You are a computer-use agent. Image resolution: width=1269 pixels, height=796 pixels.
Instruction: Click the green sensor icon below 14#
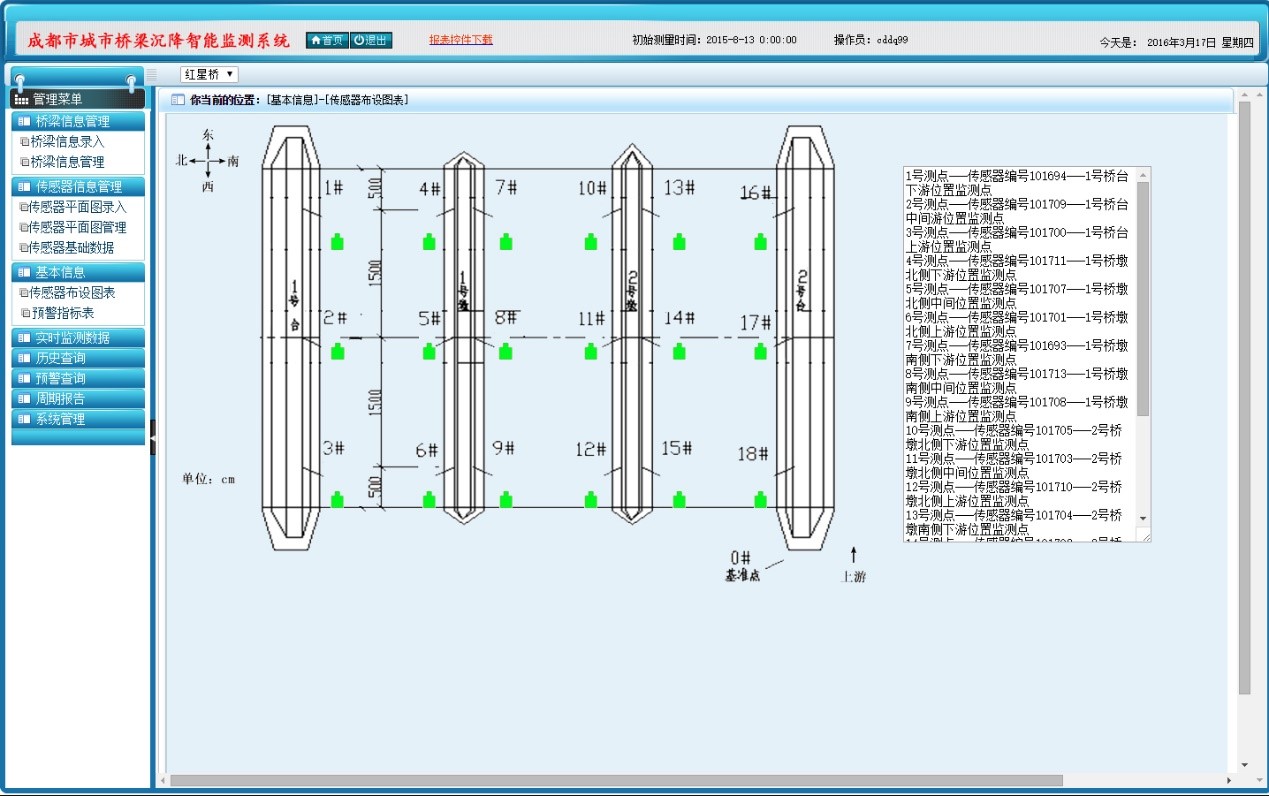click(679, 351)
